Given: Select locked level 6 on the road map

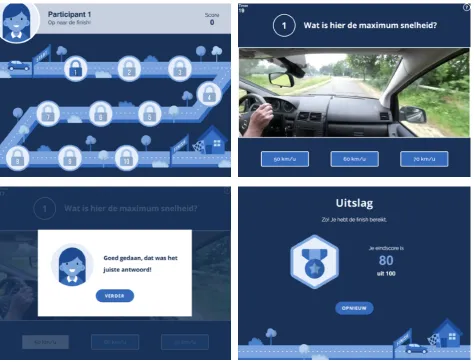Looking at the screenshot, I should 101,113.
